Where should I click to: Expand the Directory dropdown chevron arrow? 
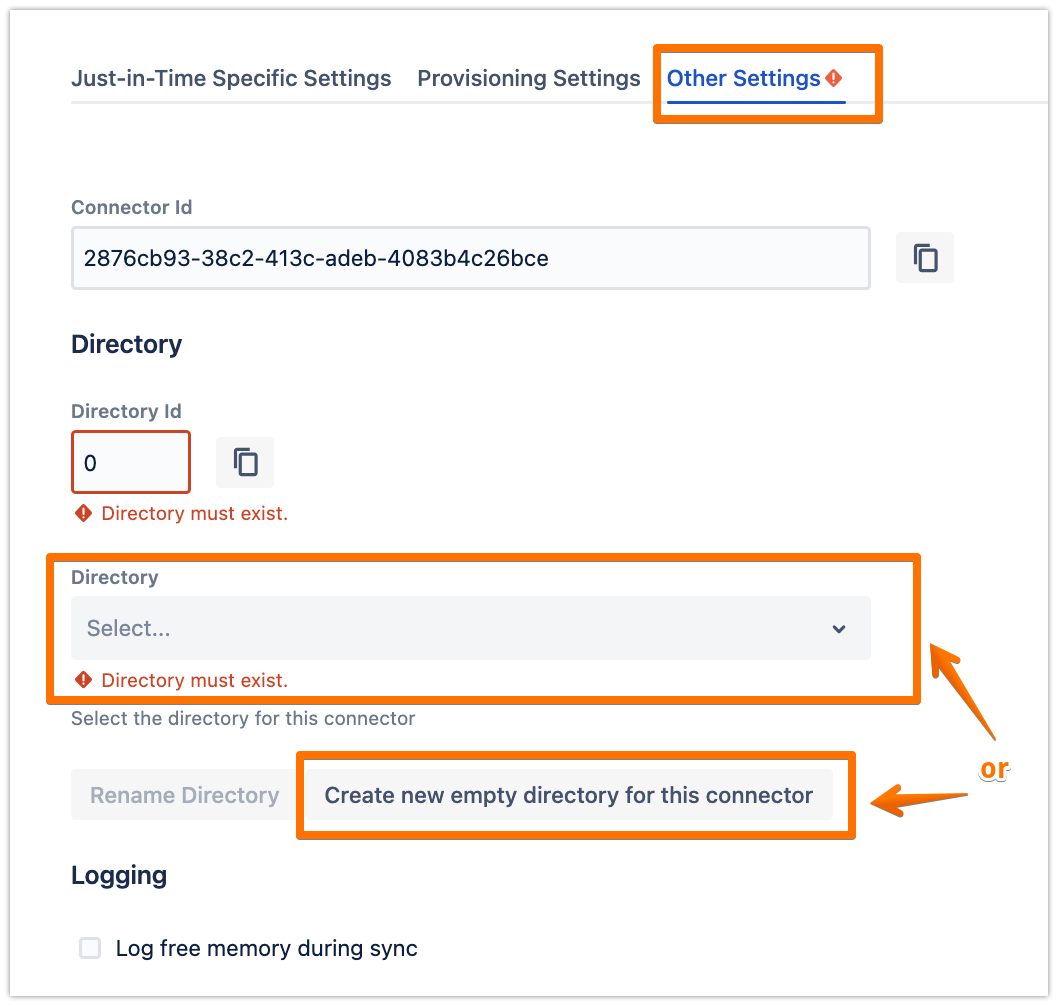coord(839,629)
